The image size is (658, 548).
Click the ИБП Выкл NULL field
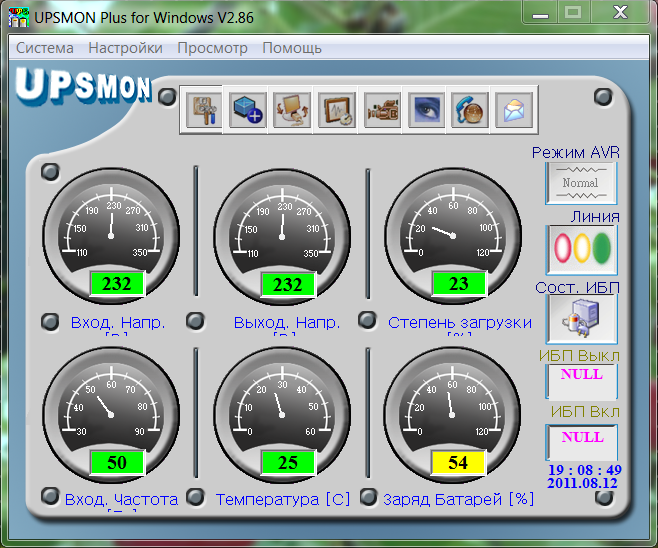tap(582, 381)
